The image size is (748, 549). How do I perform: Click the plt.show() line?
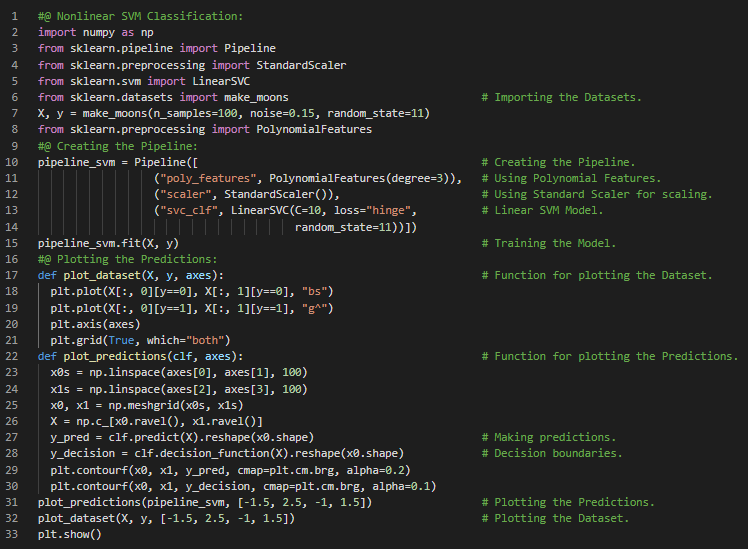pos(70,535)
